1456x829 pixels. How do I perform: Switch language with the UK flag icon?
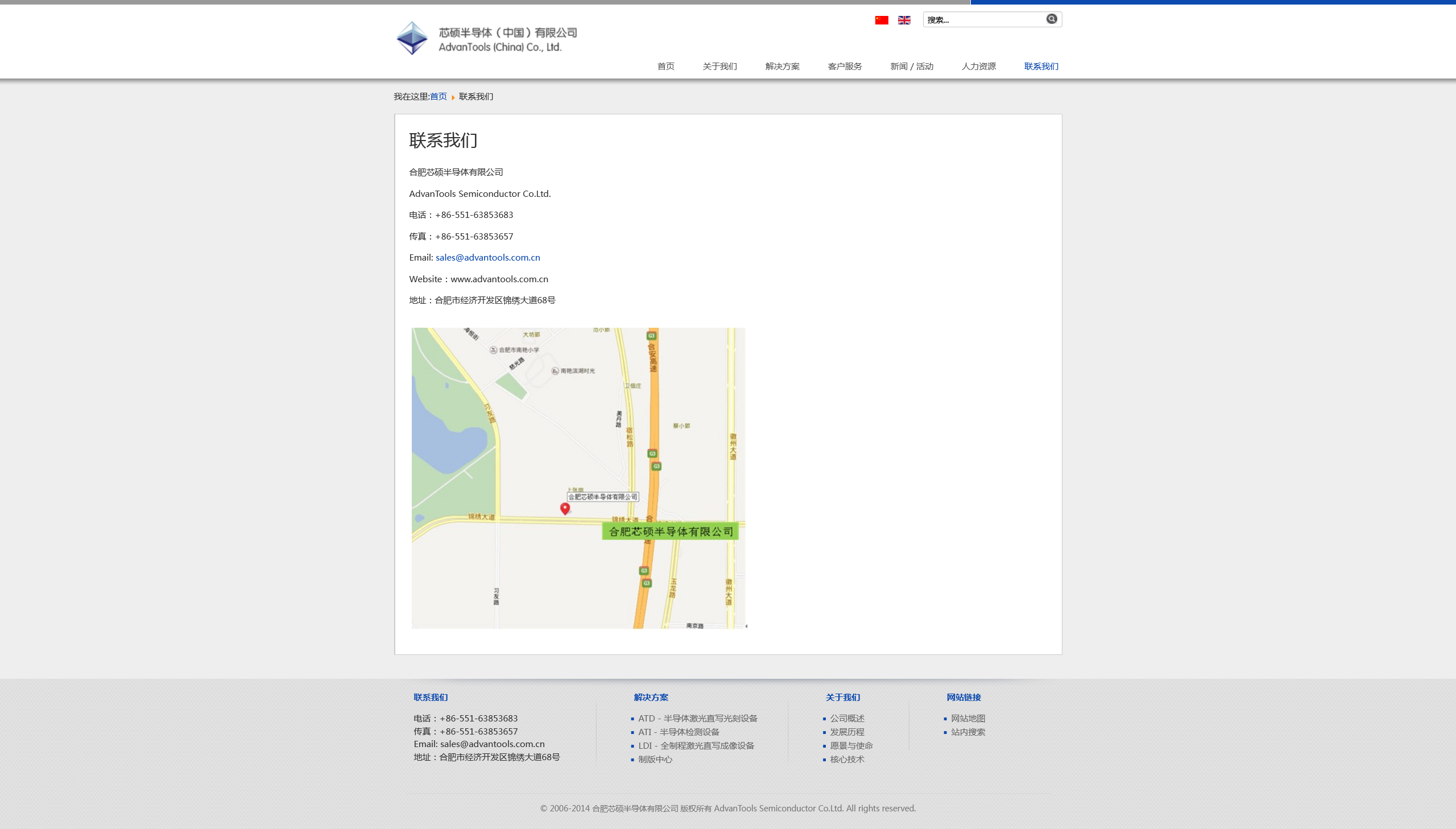point(904,20)
